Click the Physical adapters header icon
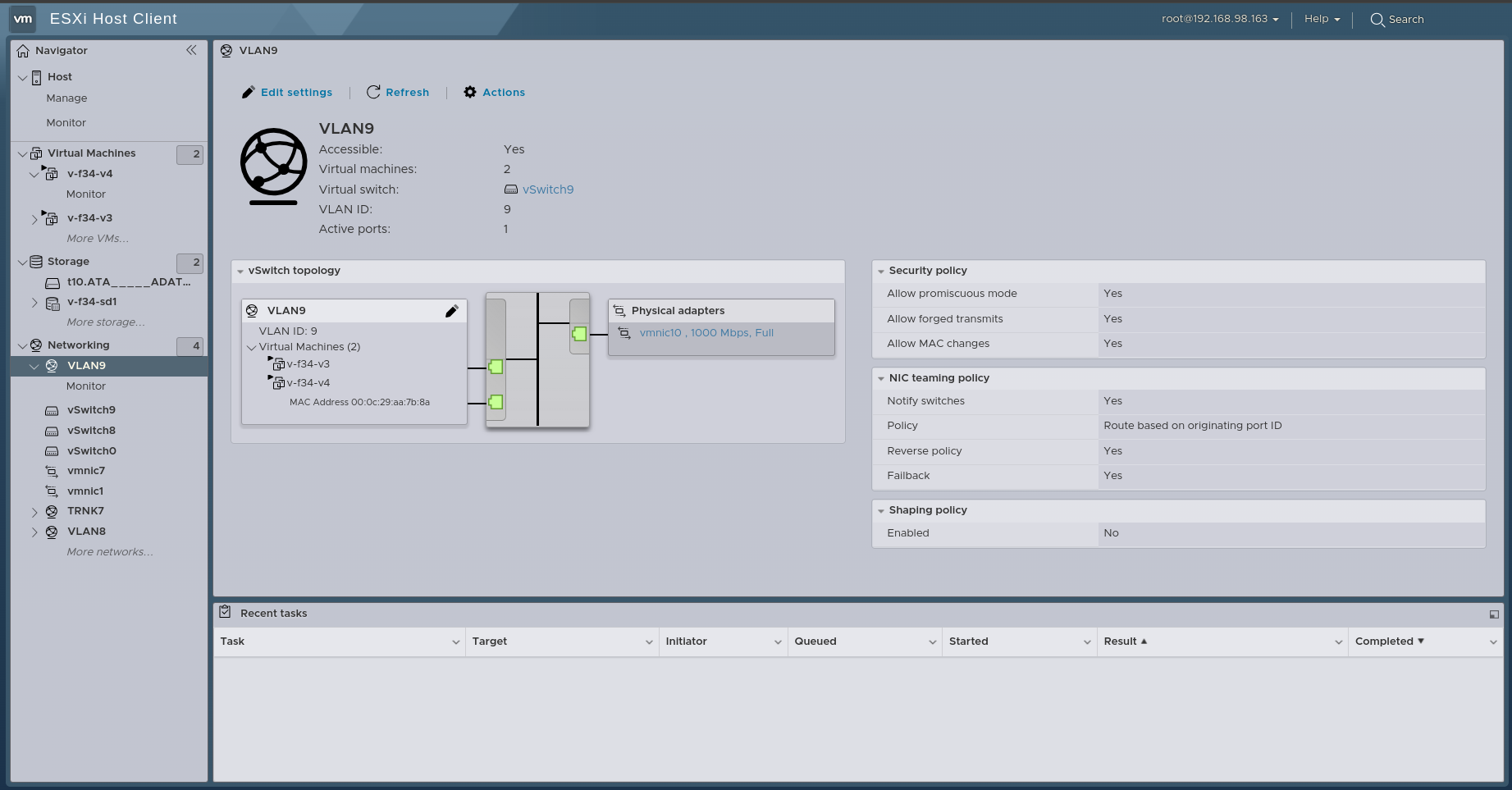Viewport: 1512px width, 790px height. click(619, 311)
